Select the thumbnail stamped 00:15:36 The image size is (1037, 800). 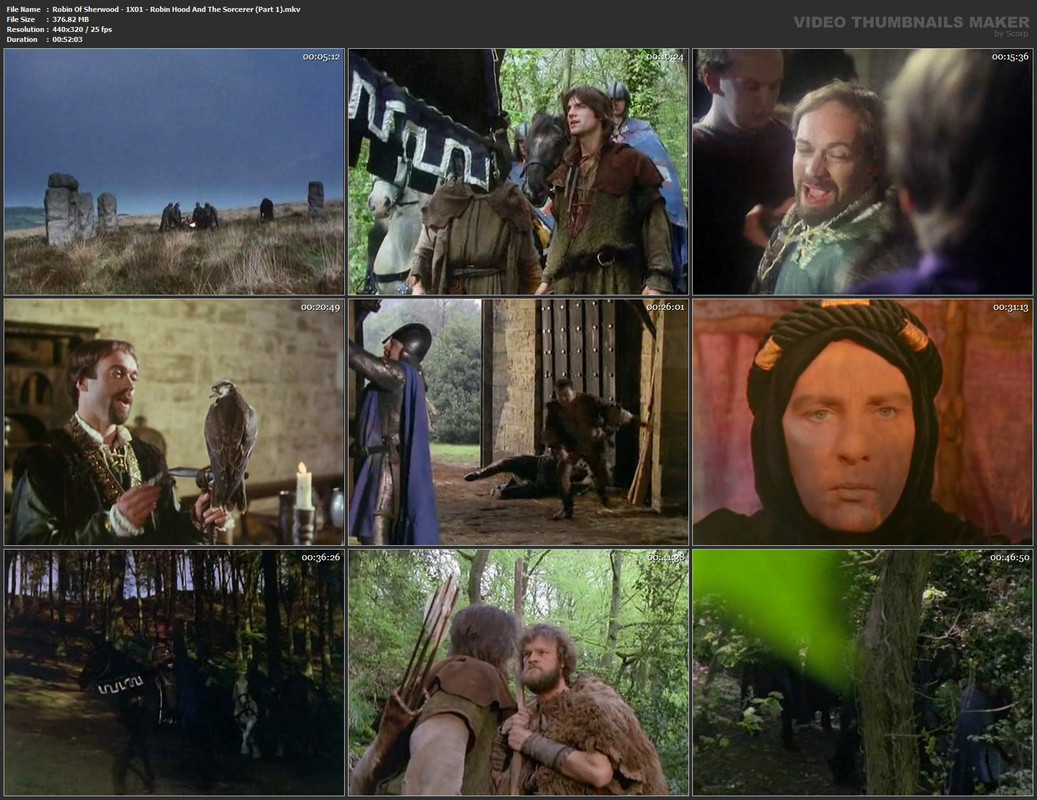[x=862, y=172]
